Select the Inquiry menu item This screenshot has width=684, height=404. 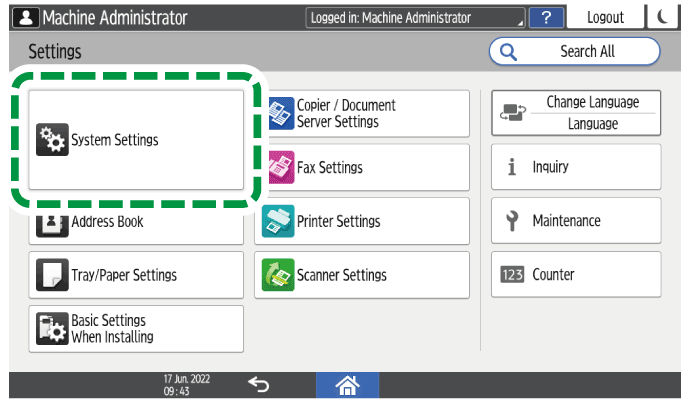pos(576,167)
